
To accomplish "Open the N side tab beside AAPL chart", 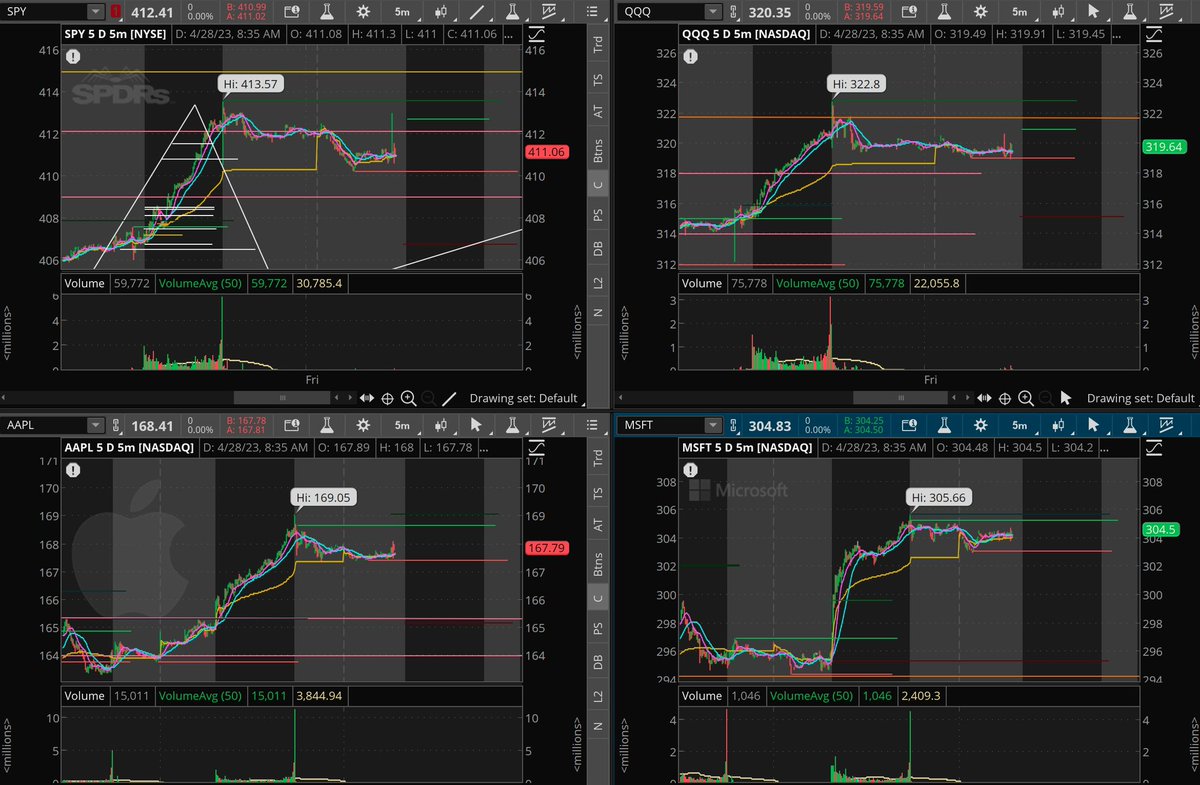I will pos(598,726).
